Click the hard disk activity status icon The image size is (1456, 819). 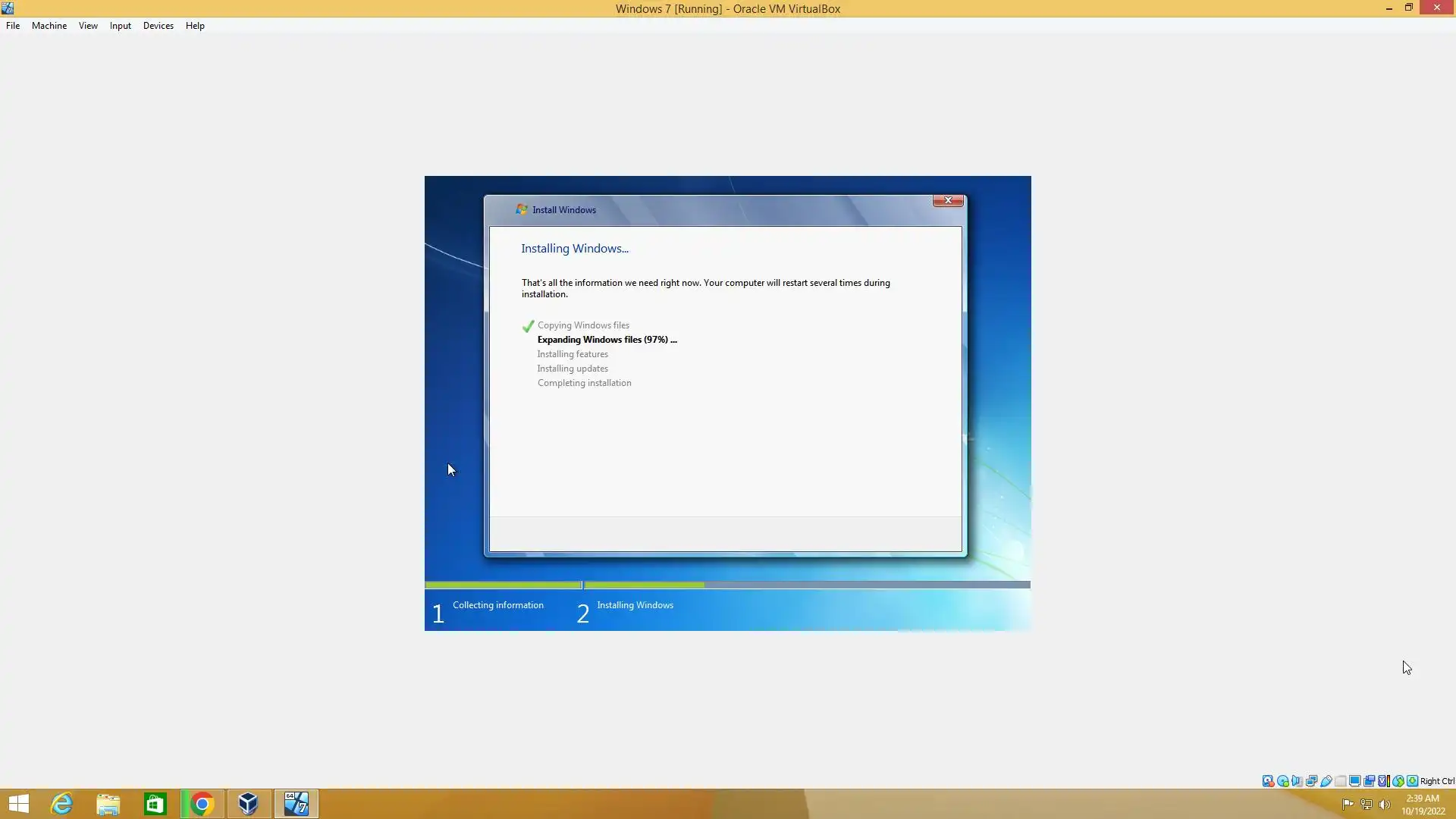(x=1268, y=781)
